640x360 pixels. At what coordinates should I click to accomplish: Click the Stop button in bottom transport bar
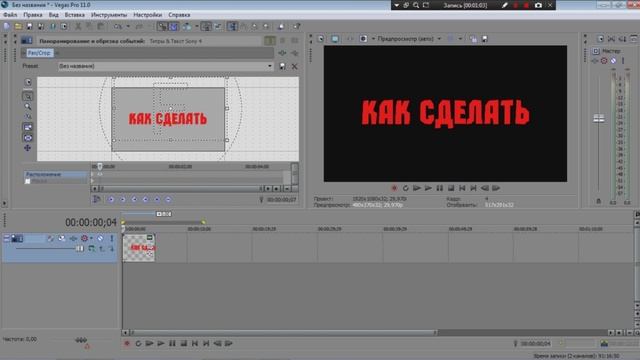pos(184,344)
